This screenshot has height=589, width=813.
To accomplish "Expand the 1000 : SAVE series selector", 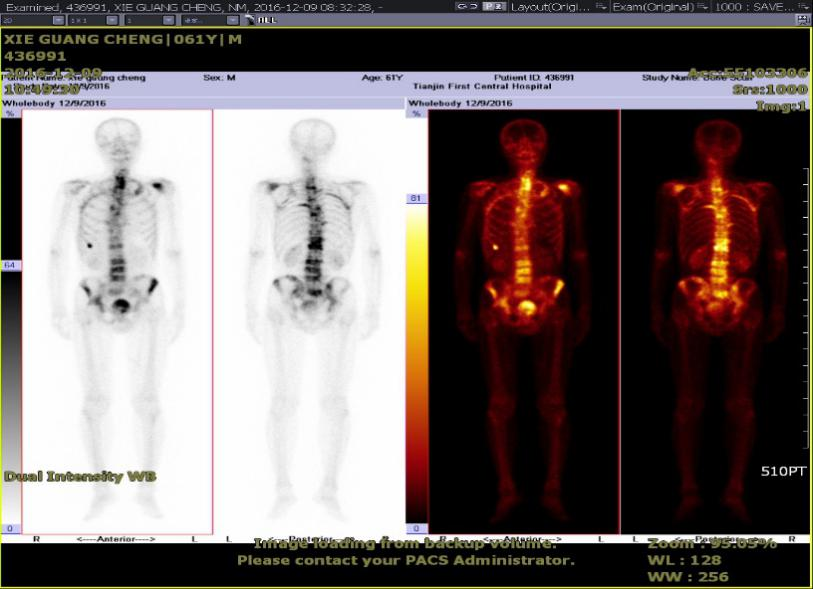I will coord(762,7).
